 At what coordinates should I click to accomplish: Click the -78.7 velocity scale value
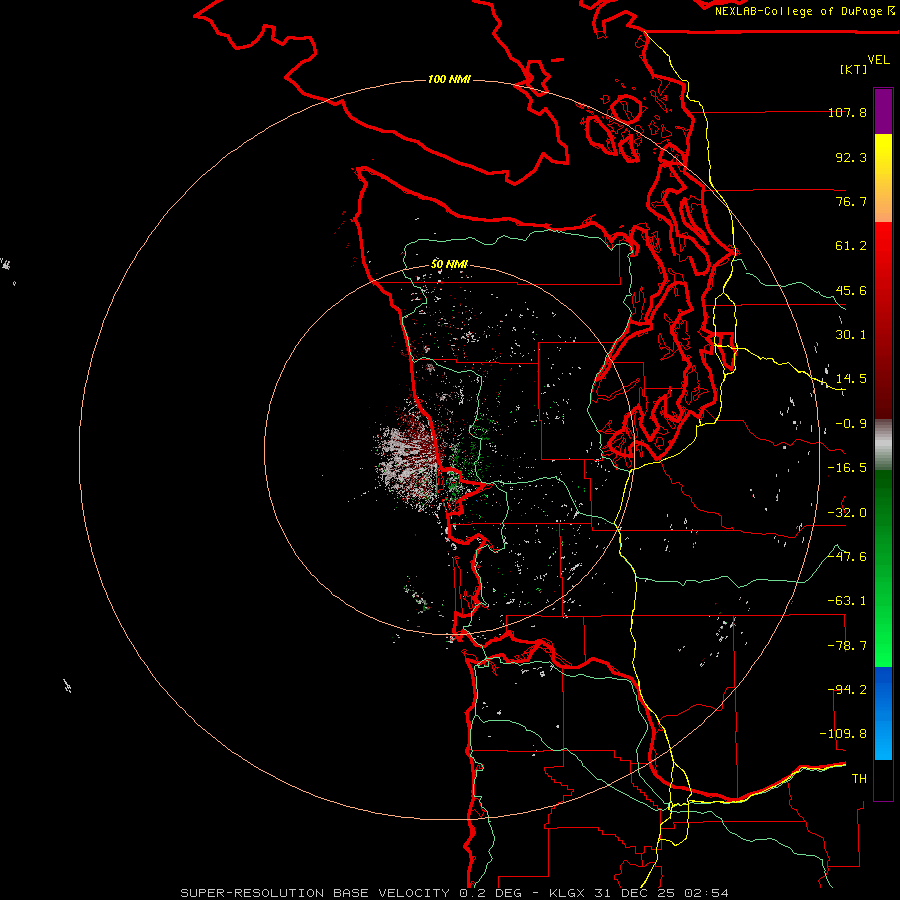[847, 646]
